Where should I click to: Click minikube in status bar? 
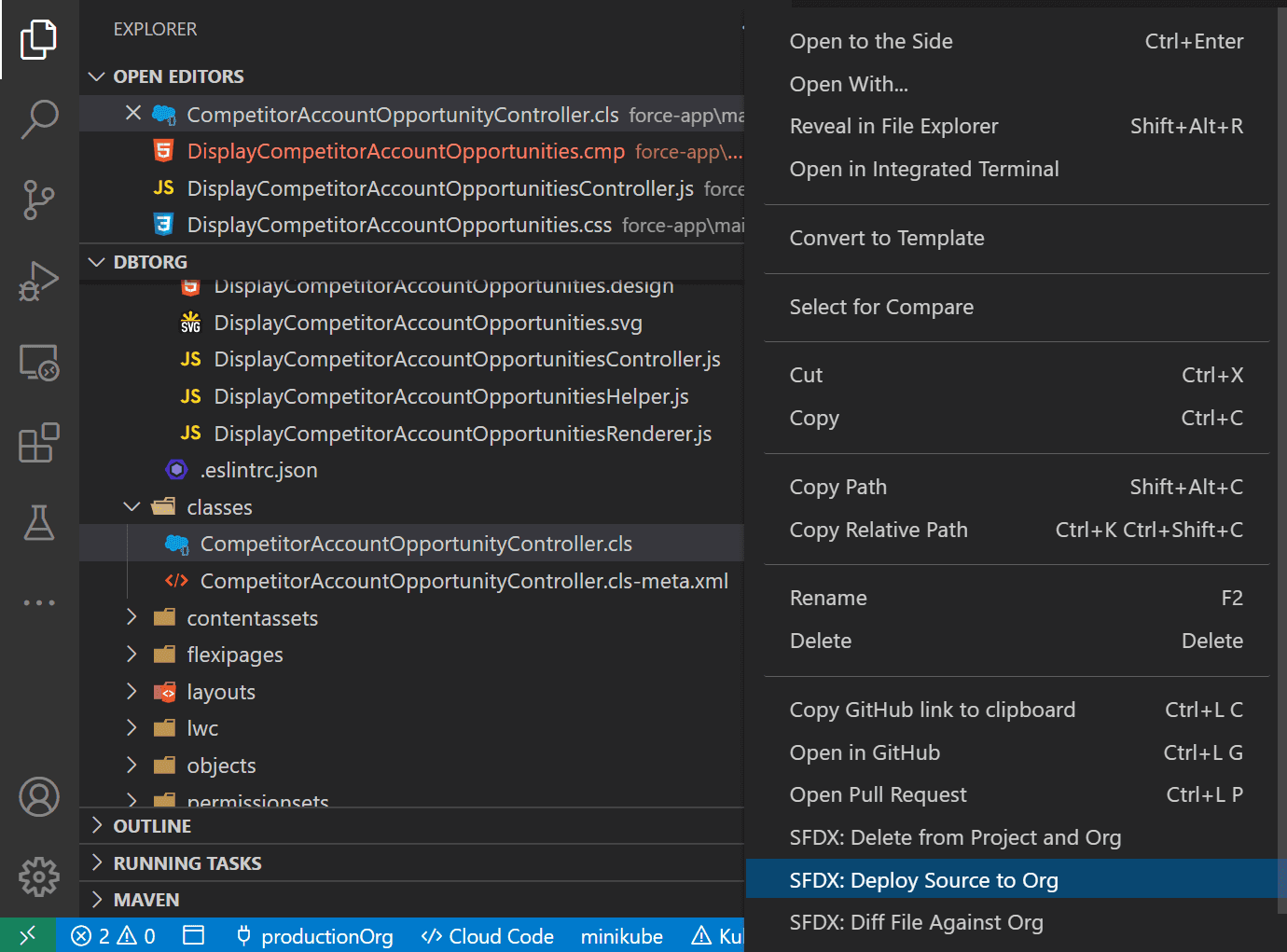coord(621,935)
